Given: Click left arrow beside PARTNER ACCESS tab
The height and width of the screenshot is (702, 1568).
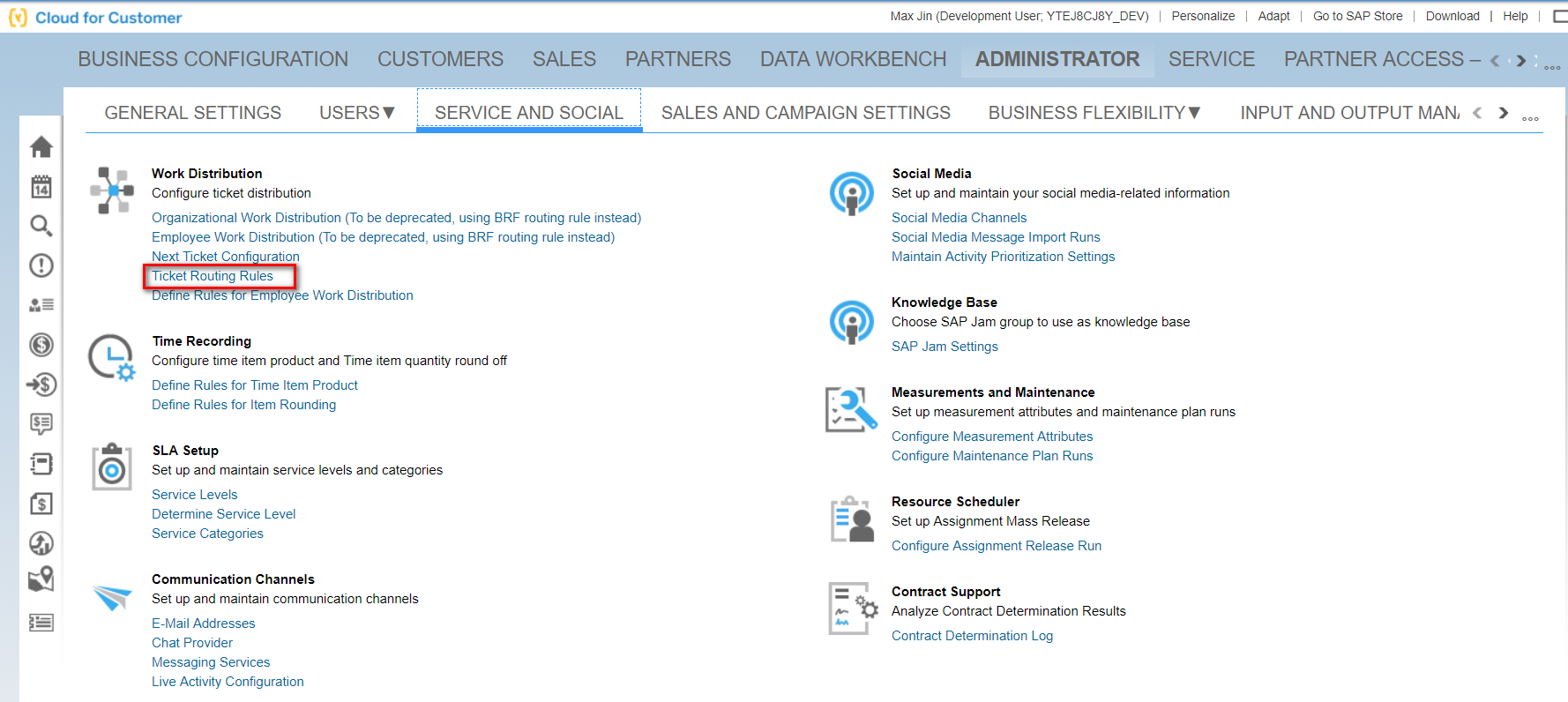Looking at the screenshot, I should [x=1495, y=61].
